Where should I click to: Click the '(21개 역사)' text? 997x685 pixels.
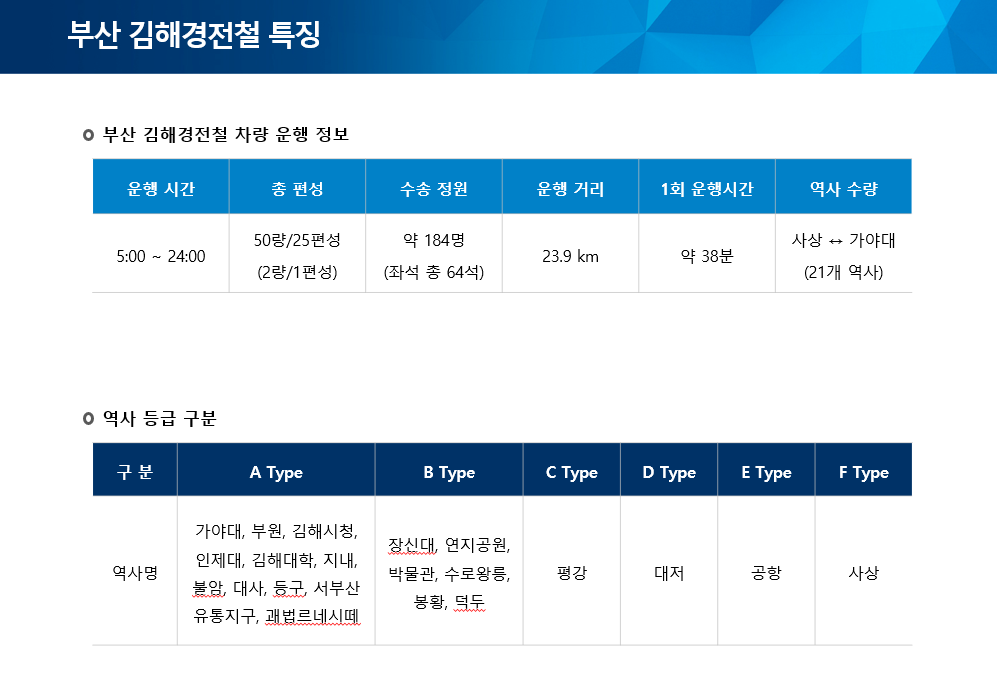click(844, 272)
